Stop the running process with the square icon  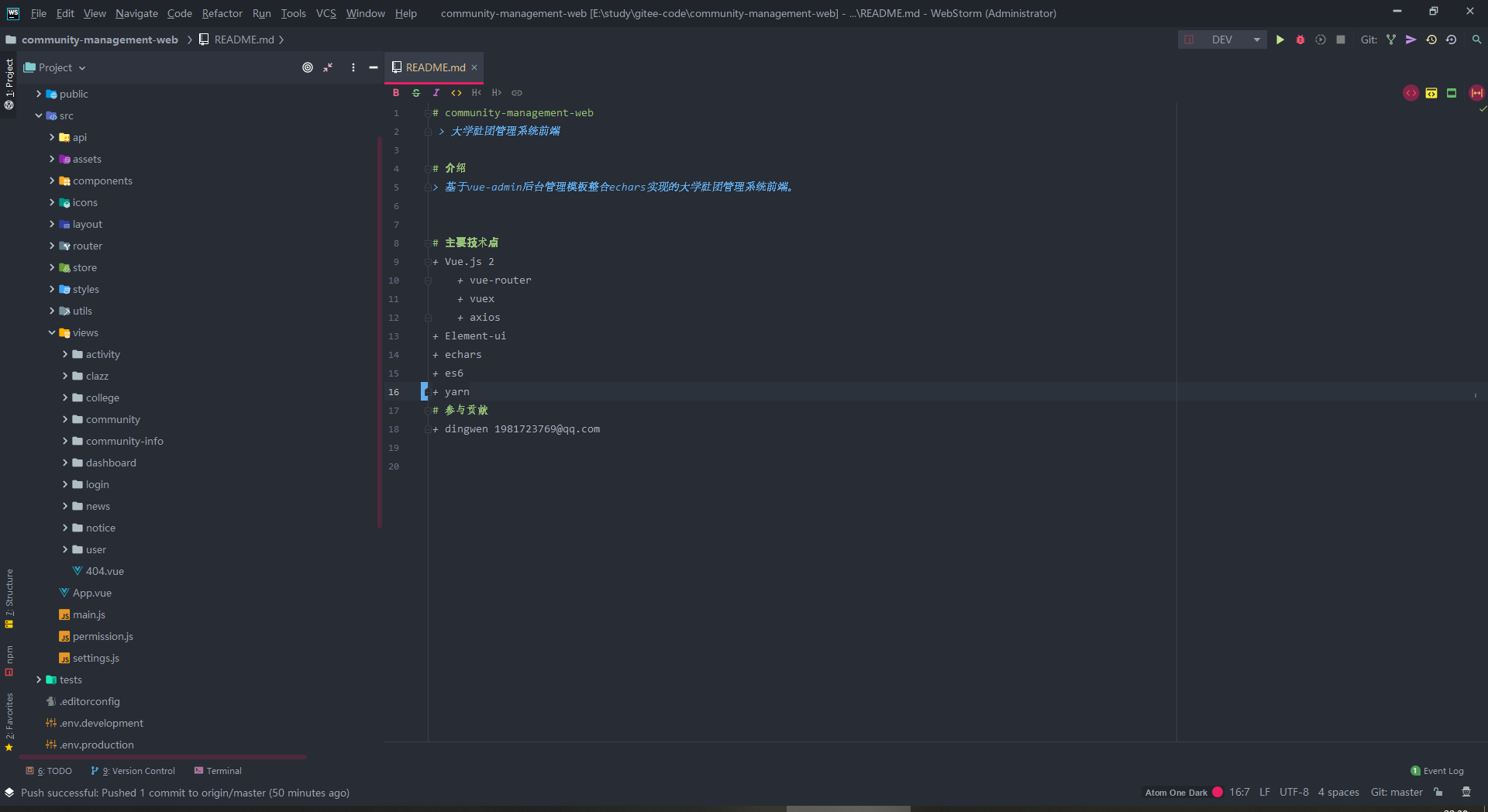coord(1341,40)
